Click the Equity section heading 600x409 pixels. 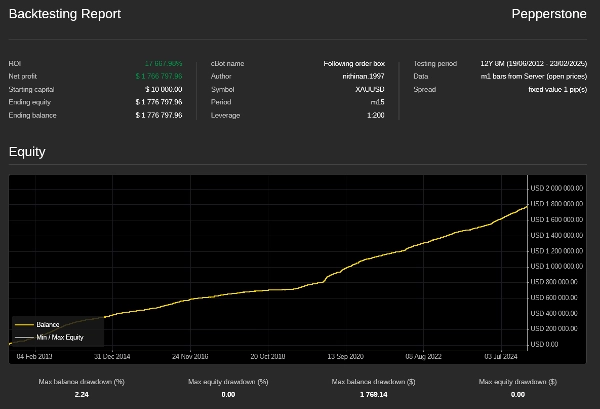click(x=27, y=152)
